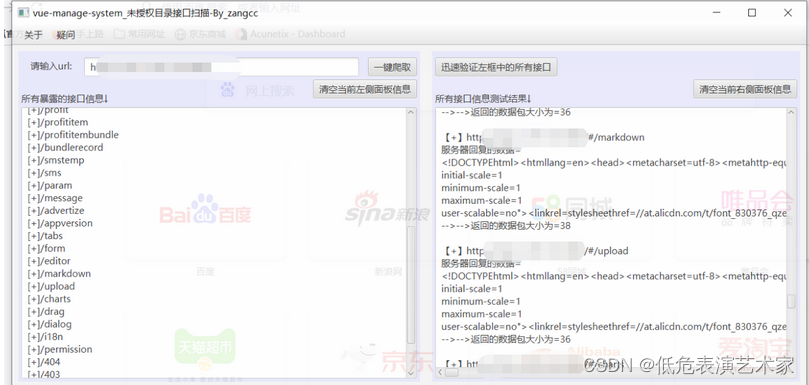Maximize the scanner window
This screenshot has width=809, height=385.
(752, 13)
